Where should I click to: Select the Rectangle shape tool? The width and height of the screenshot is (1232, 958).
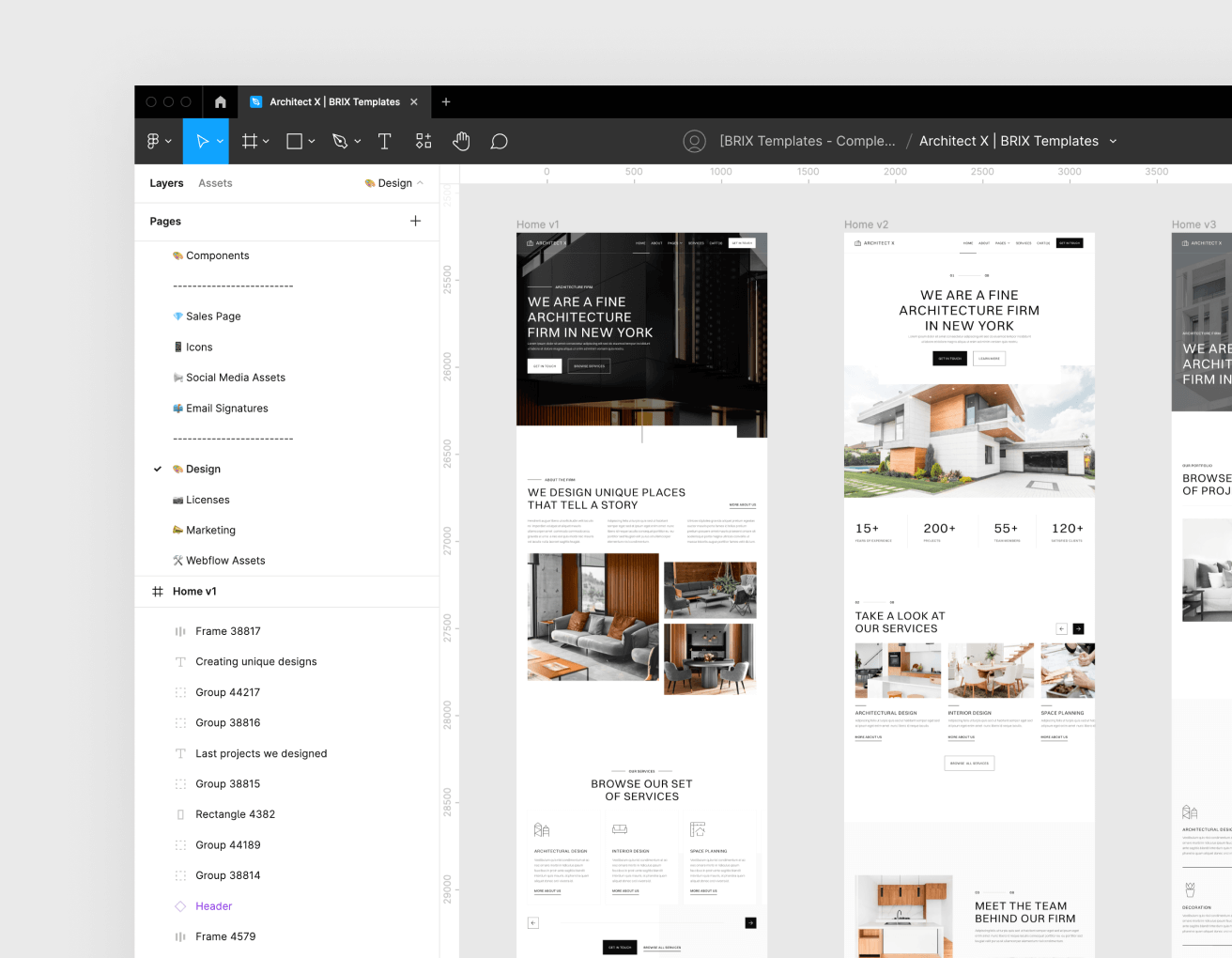[x=293, y=141]
